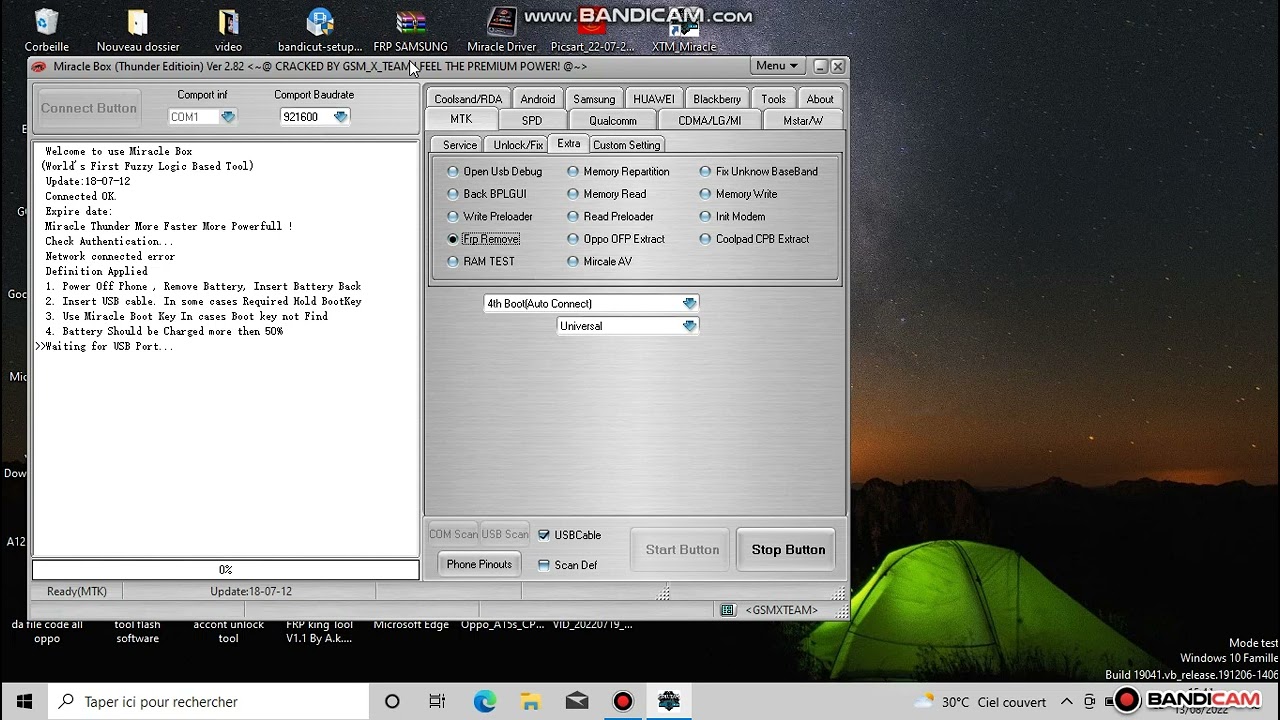Screen dimensions: 1280x720
Task: Open the Corbeille recycle bin icon
Action: click(x=46, y=30)
